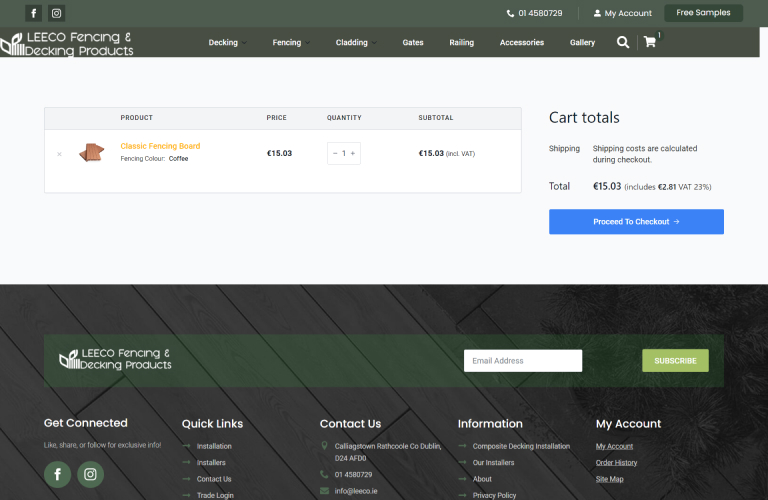
Task: Open footer Instagram circle icon
Action: [90, 474]
